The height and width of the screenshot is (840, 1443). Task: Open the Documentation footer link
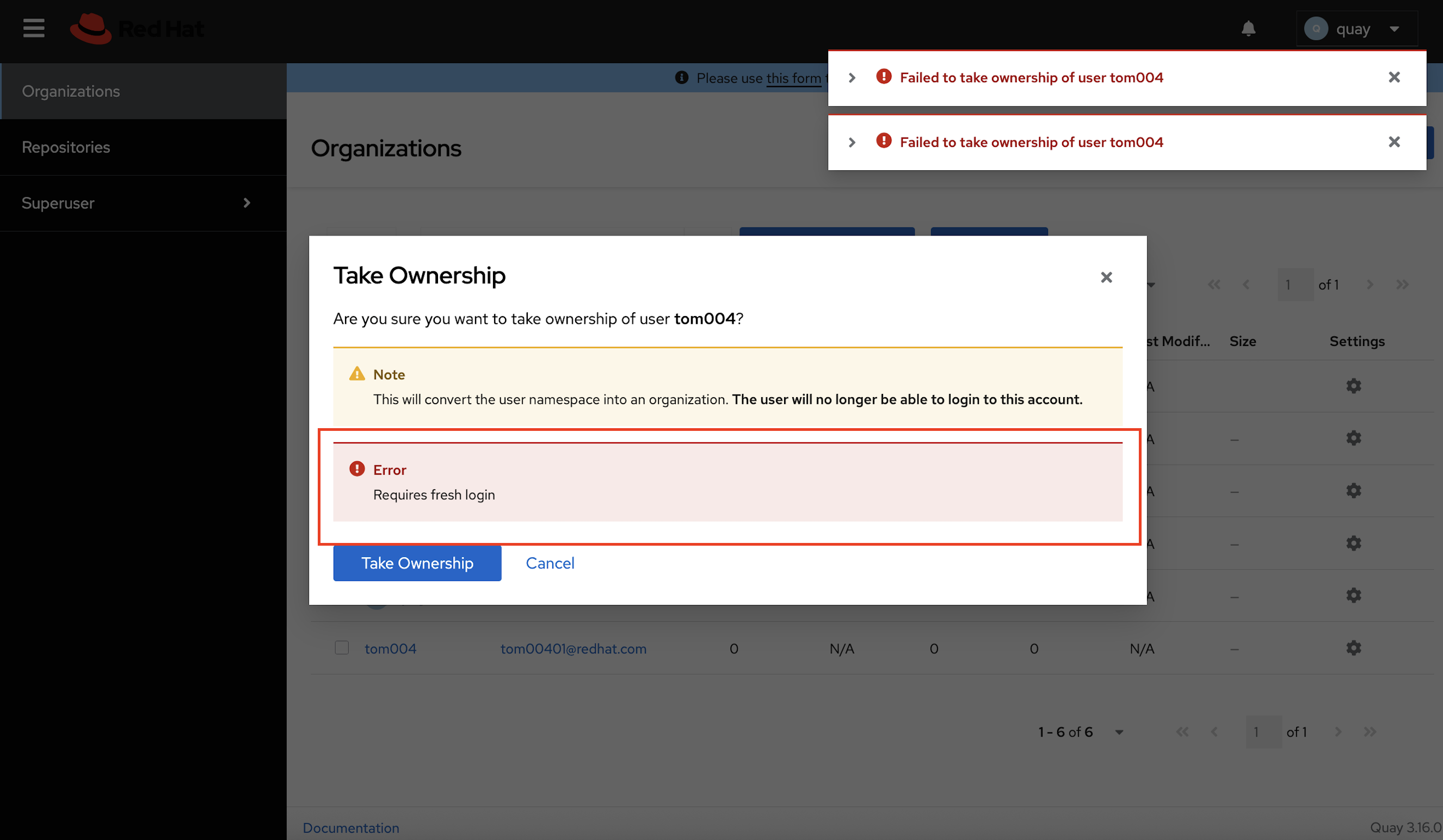click(x=350, y=827)
